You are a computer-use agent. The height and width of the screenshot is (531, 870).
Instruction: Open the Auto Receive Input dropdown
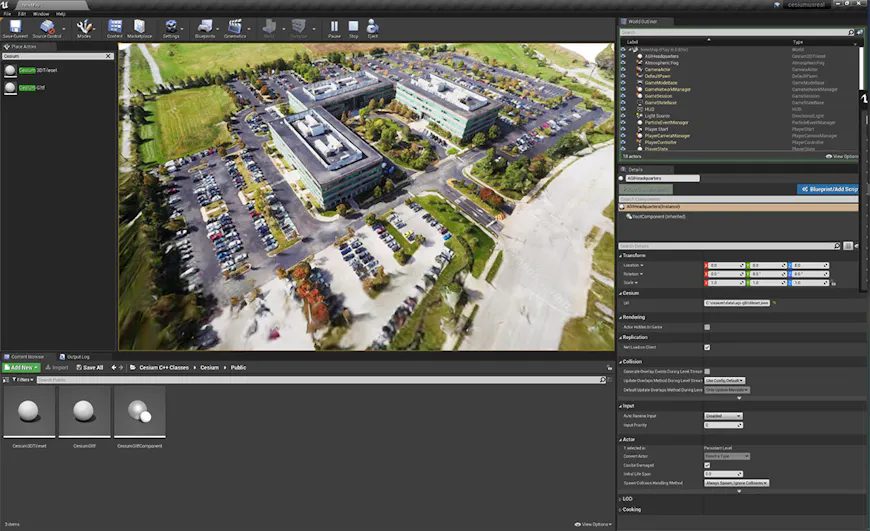[721, 415]
